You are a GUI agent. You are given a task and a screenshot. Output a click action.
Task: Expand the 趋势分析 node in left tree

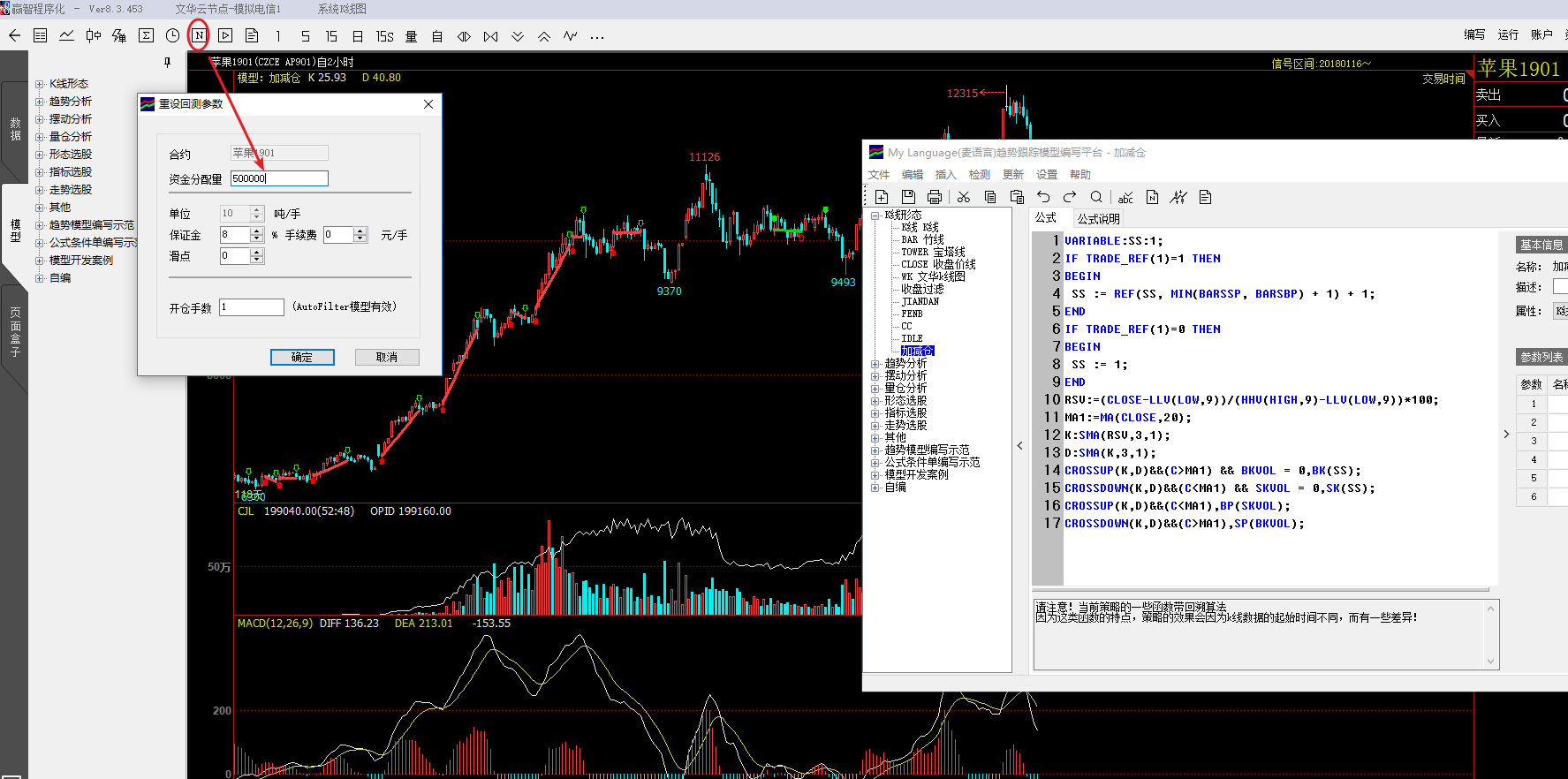tap(39, 102)
